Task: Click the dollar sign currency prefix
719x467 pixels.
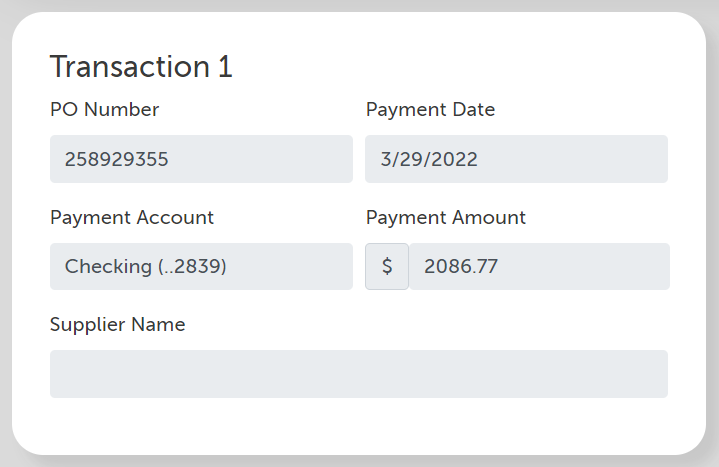Action: click(x=387, y=267)
